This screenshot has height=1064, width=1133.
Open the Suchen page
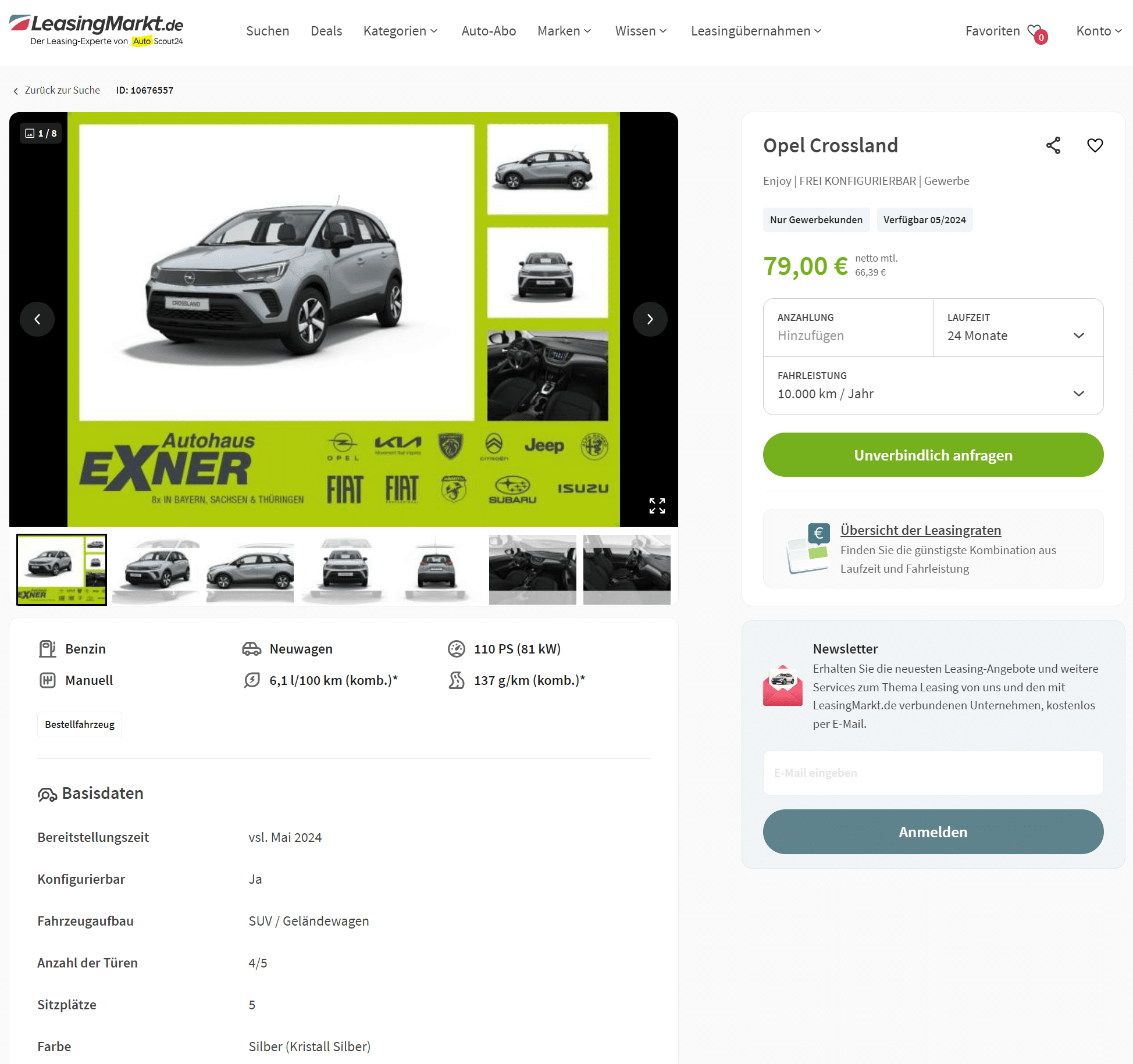click(x=268, y=31)
